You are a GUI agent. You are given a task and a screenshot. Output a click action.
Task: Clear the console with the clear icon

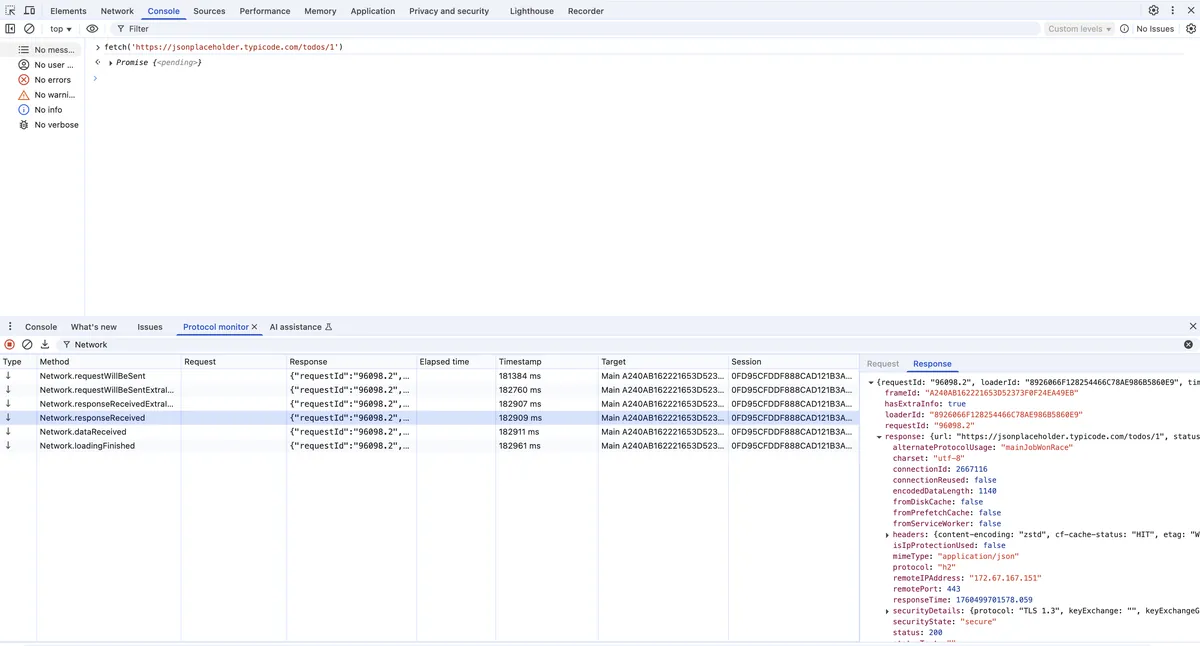[29, 29]
